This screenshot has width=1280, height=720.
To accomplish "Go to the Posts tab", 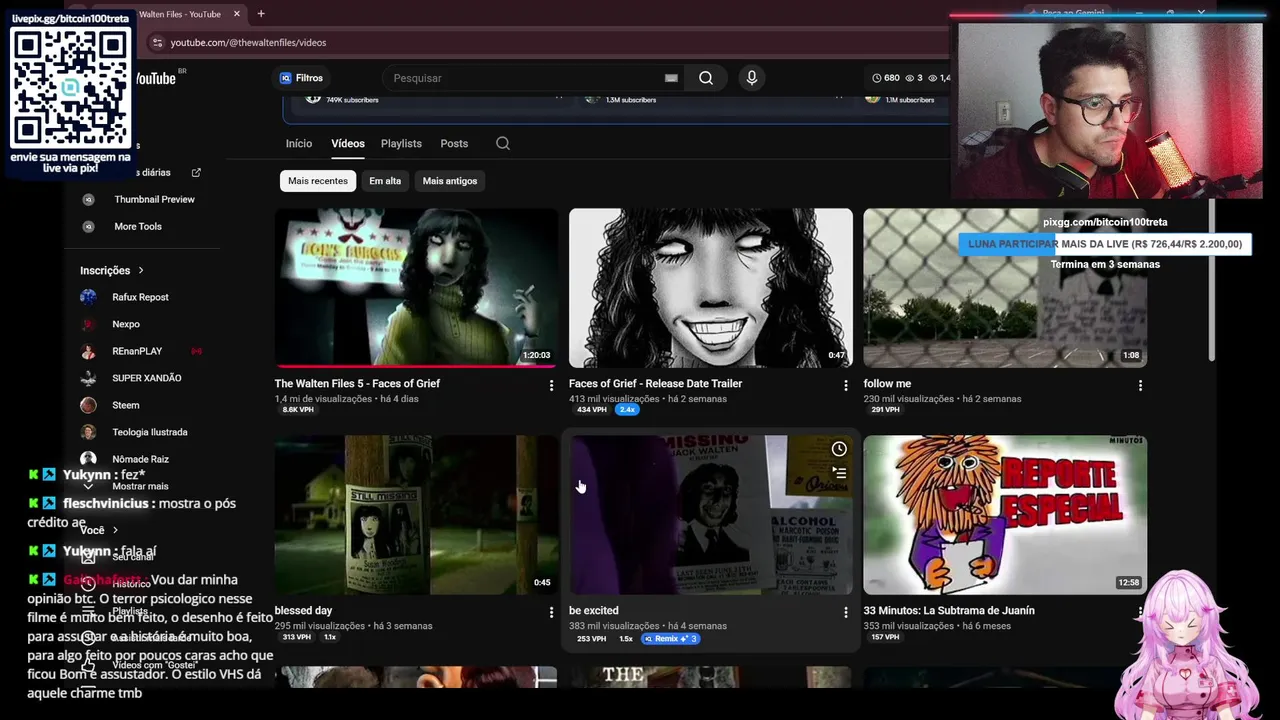I will (x=454, y=143).
